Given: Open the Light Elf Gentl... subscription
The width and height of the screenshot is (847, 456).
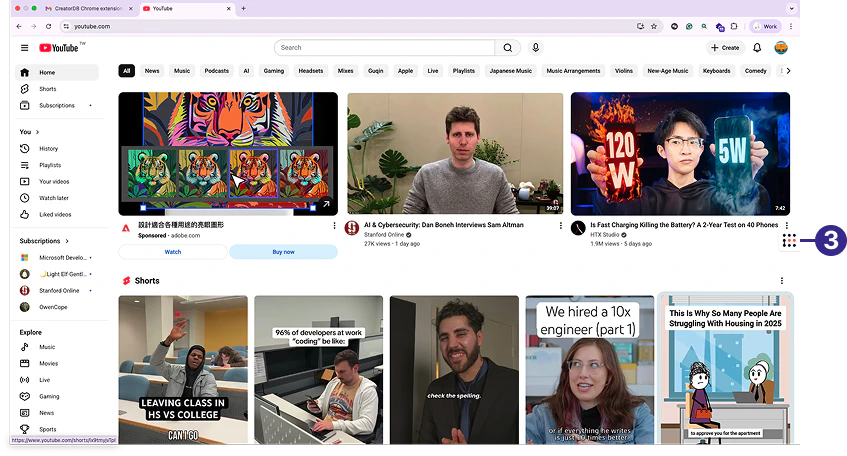Looking at the screenshot, I should 56,274.
